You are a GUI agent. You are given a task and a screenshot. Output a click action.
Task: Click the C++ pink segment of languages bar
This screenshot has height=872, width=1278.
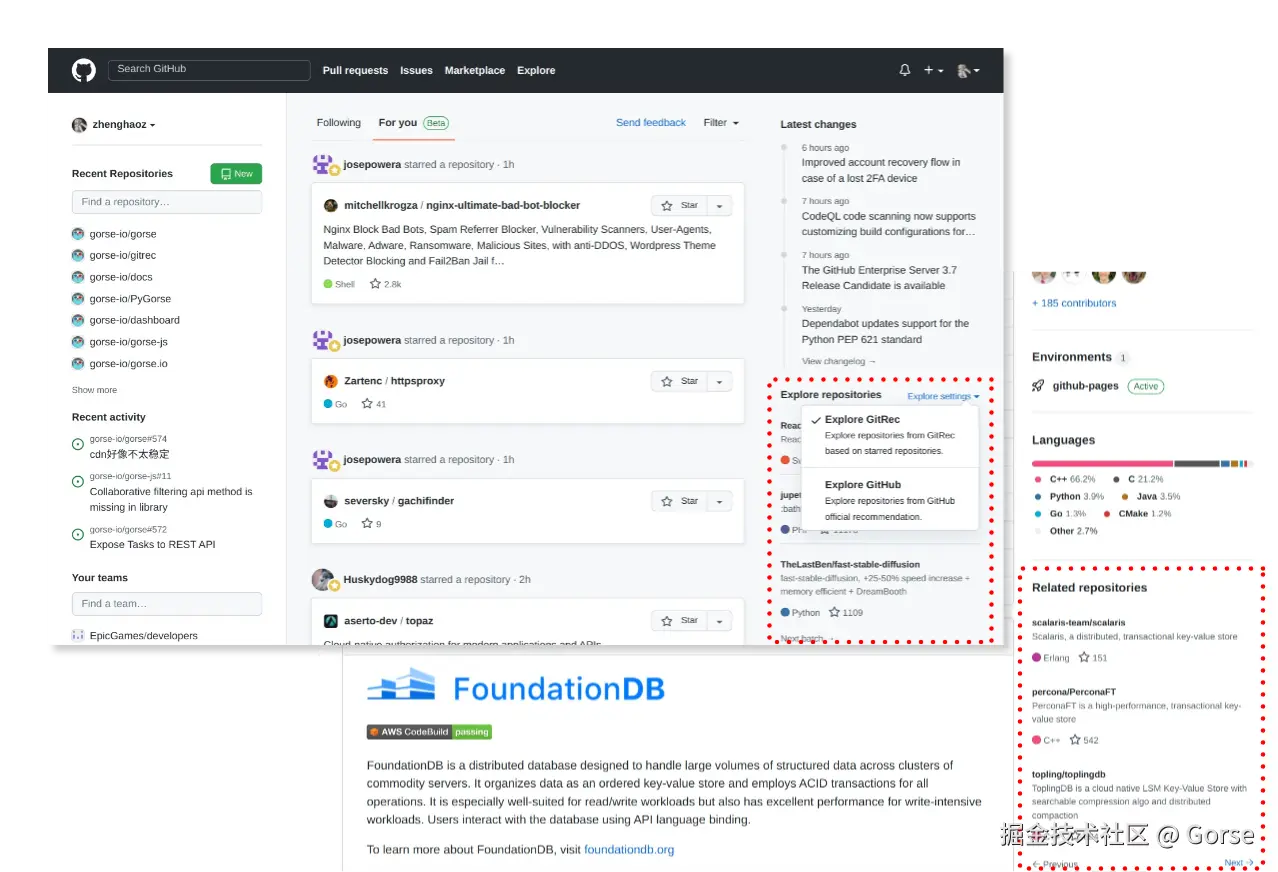pos(1103,464)
